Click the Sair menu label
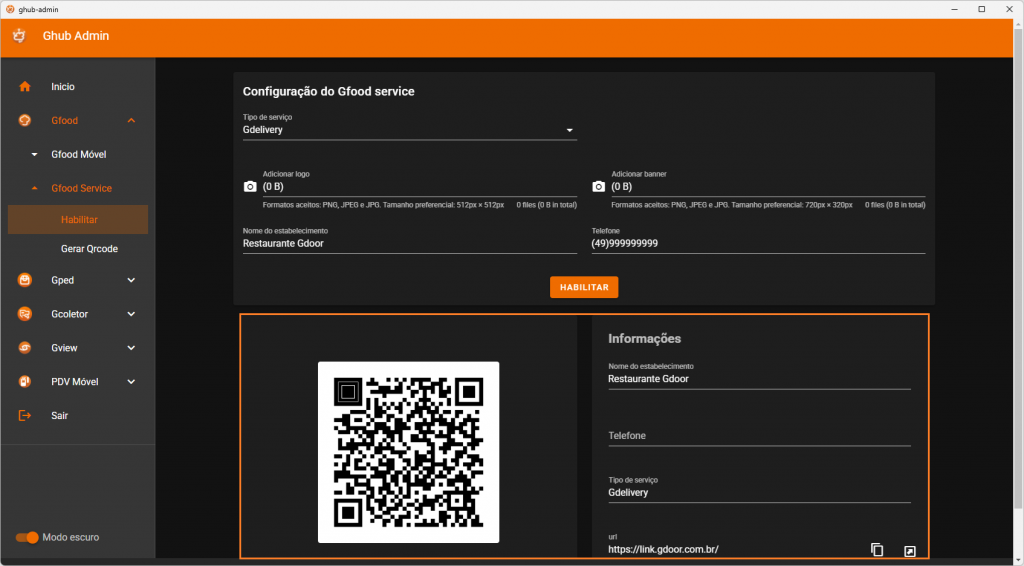 (x=59, y=416)
